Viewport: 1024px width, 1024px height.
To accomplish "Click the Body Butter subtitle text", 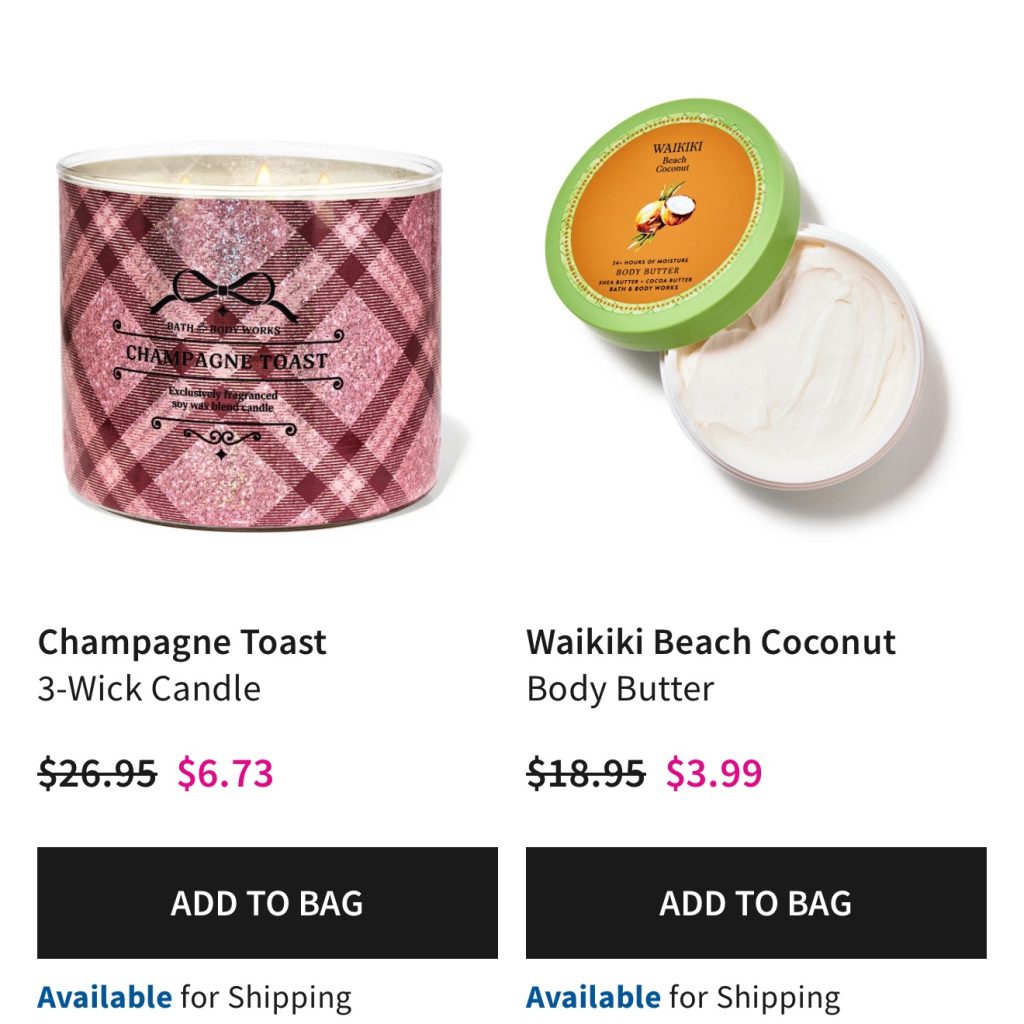I will (x=620, y=689).
